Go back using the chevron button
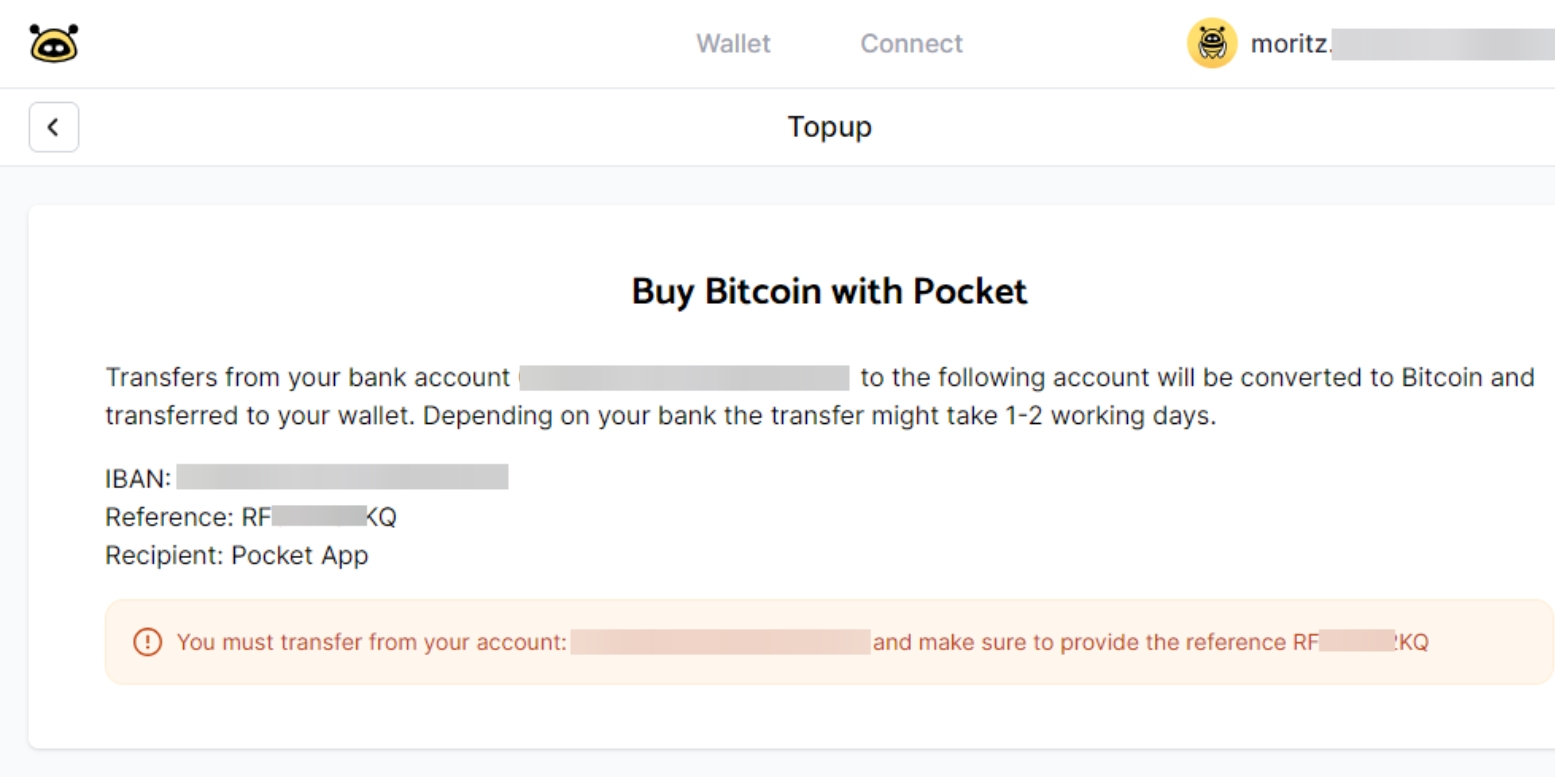 tap(54, 128)
